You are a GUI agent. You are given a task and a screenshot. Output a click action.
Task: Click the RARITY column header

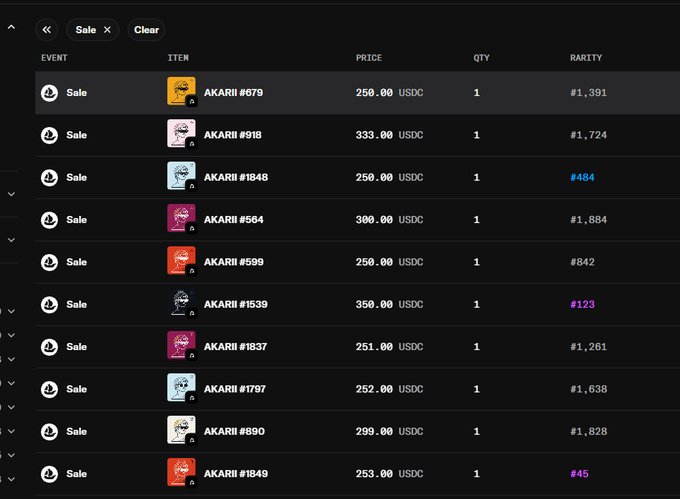coord(586,58)
